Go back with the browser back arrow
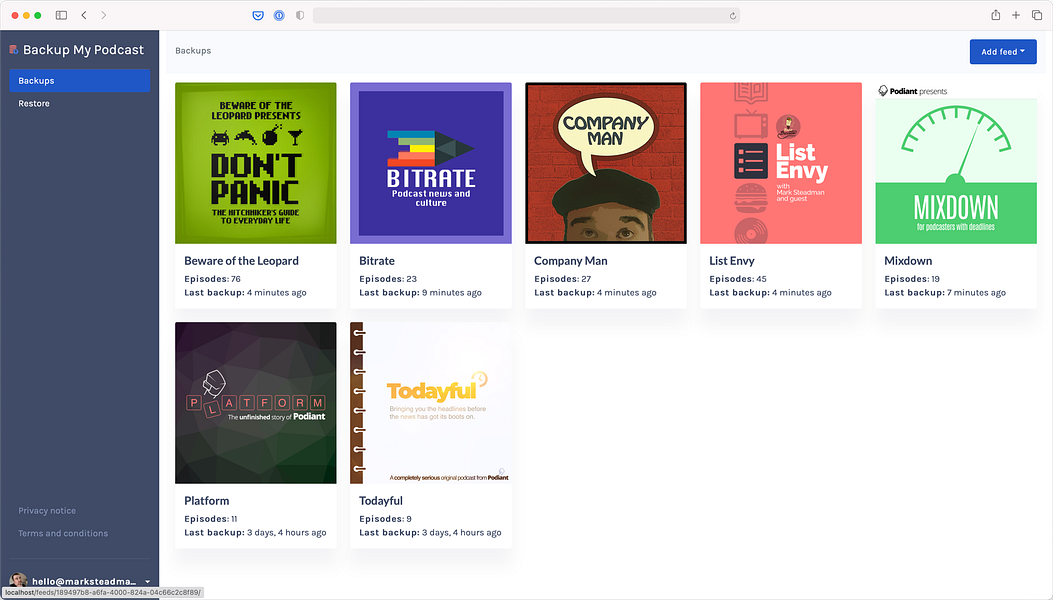 [84, 15]
